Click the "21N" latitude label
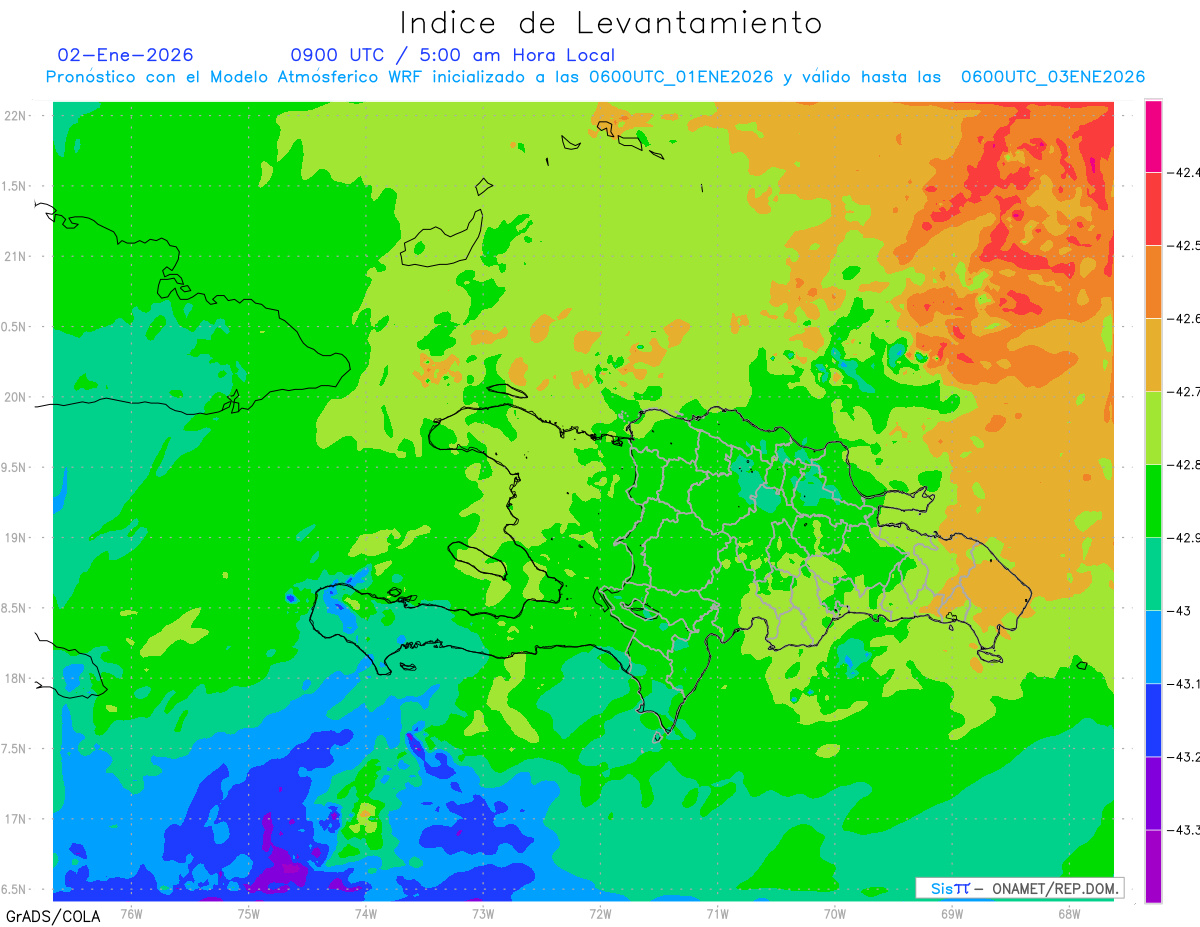Image resolution: width=1200 pixels, height=927 pixels. [16, 257]
